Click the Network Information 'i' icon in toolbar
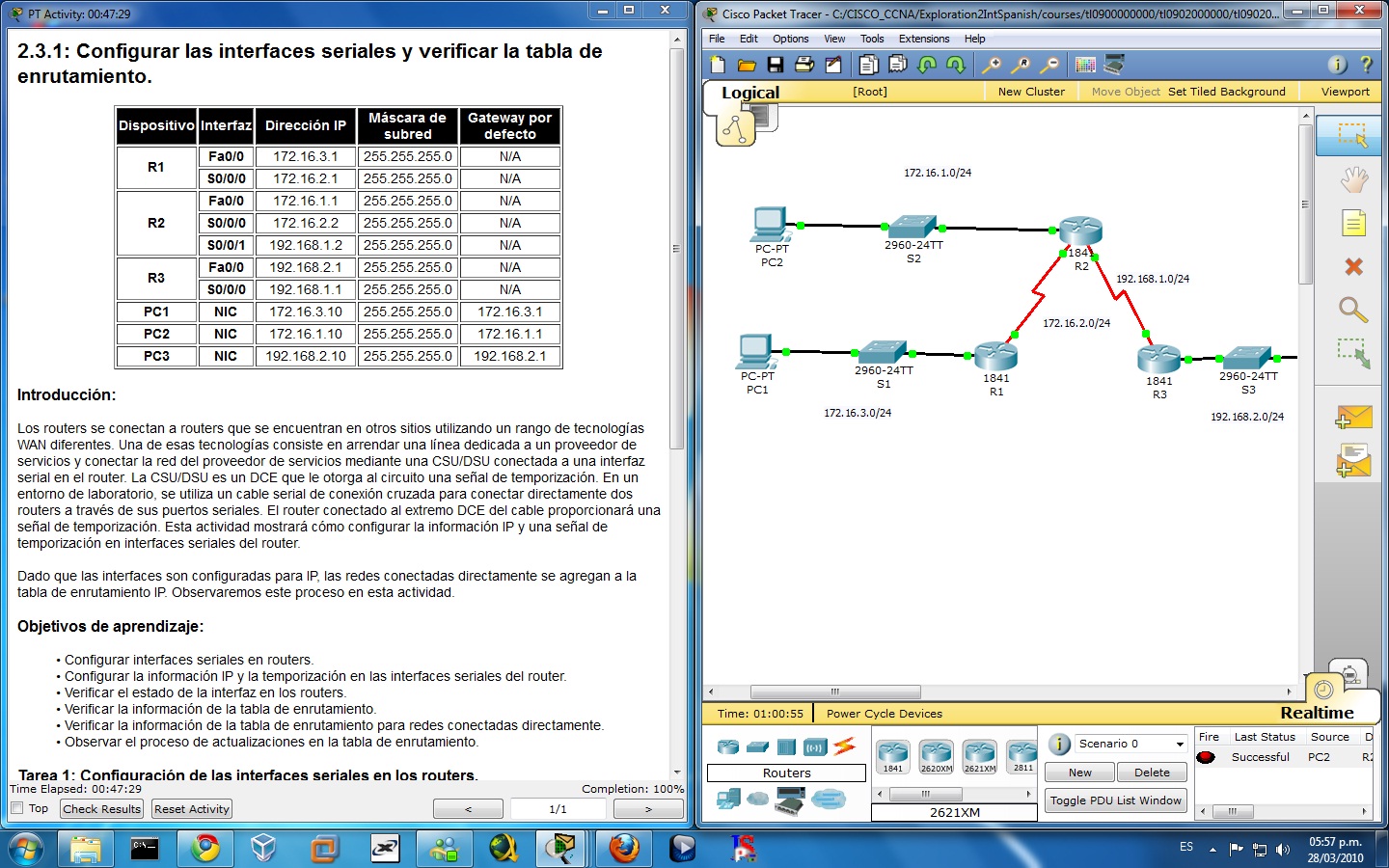This screenshot has height=868, width=1389. point(1337,65)
